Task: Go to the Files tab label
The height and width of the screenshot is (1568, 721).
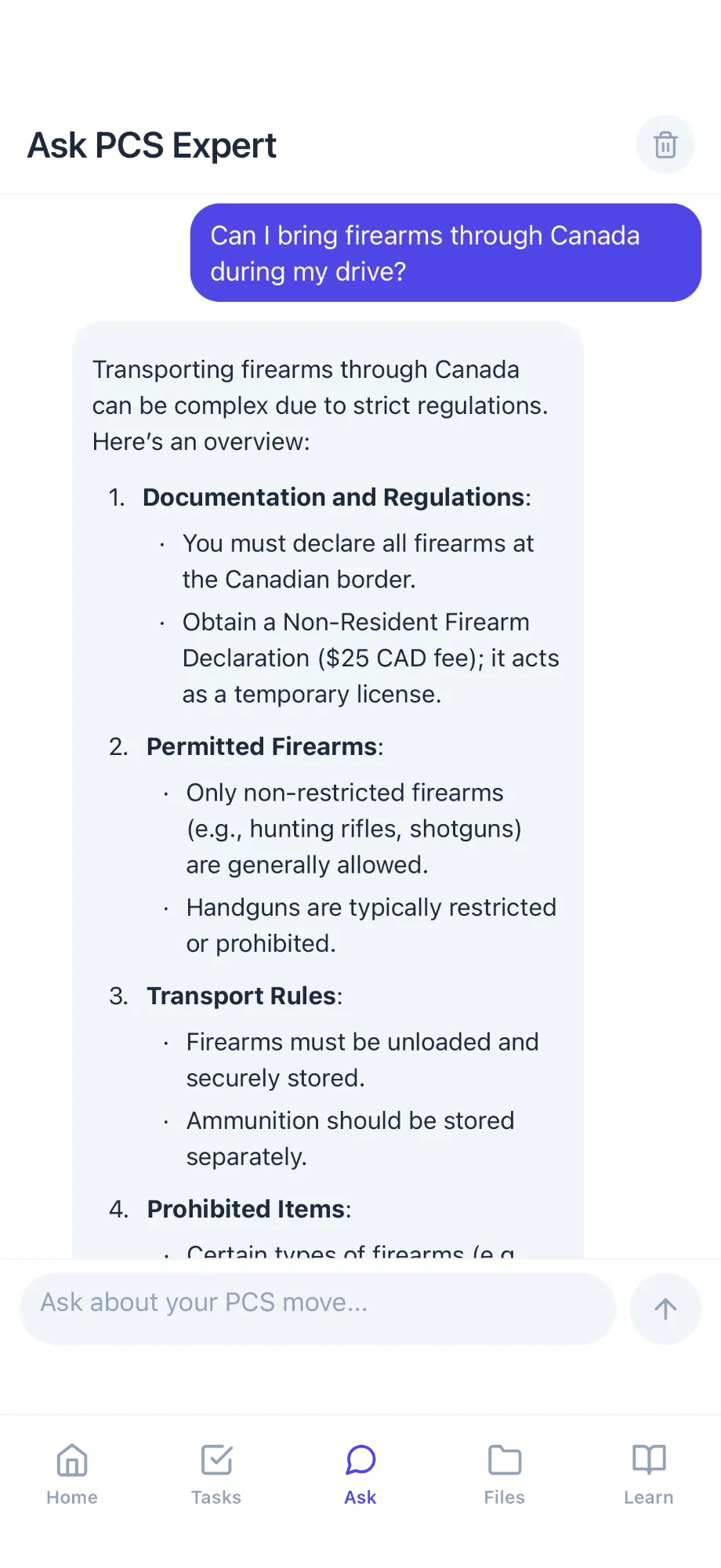Action: (505, 1497)
